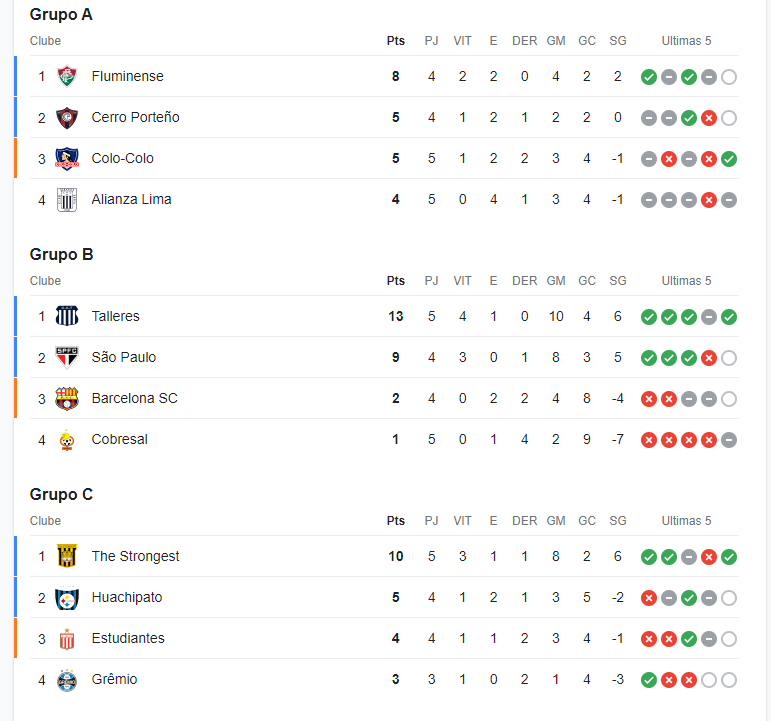
Task: Click the Pts column header in Grupo A
Action: (396, 41)
